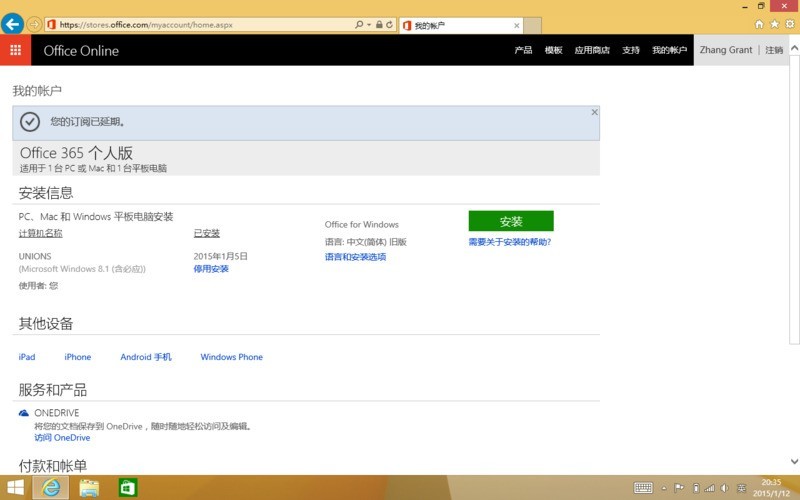Sort by 计算机名称 column header
This screenshot has height=500, width=800.
[40, 233]
